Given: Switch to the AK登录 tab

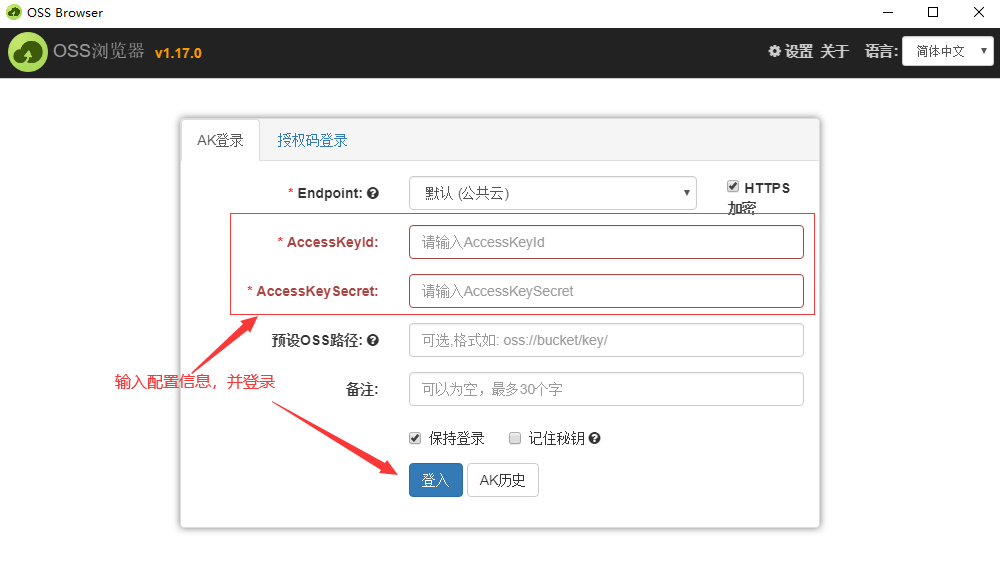Looking at the screenshot, I should [220, 140].
